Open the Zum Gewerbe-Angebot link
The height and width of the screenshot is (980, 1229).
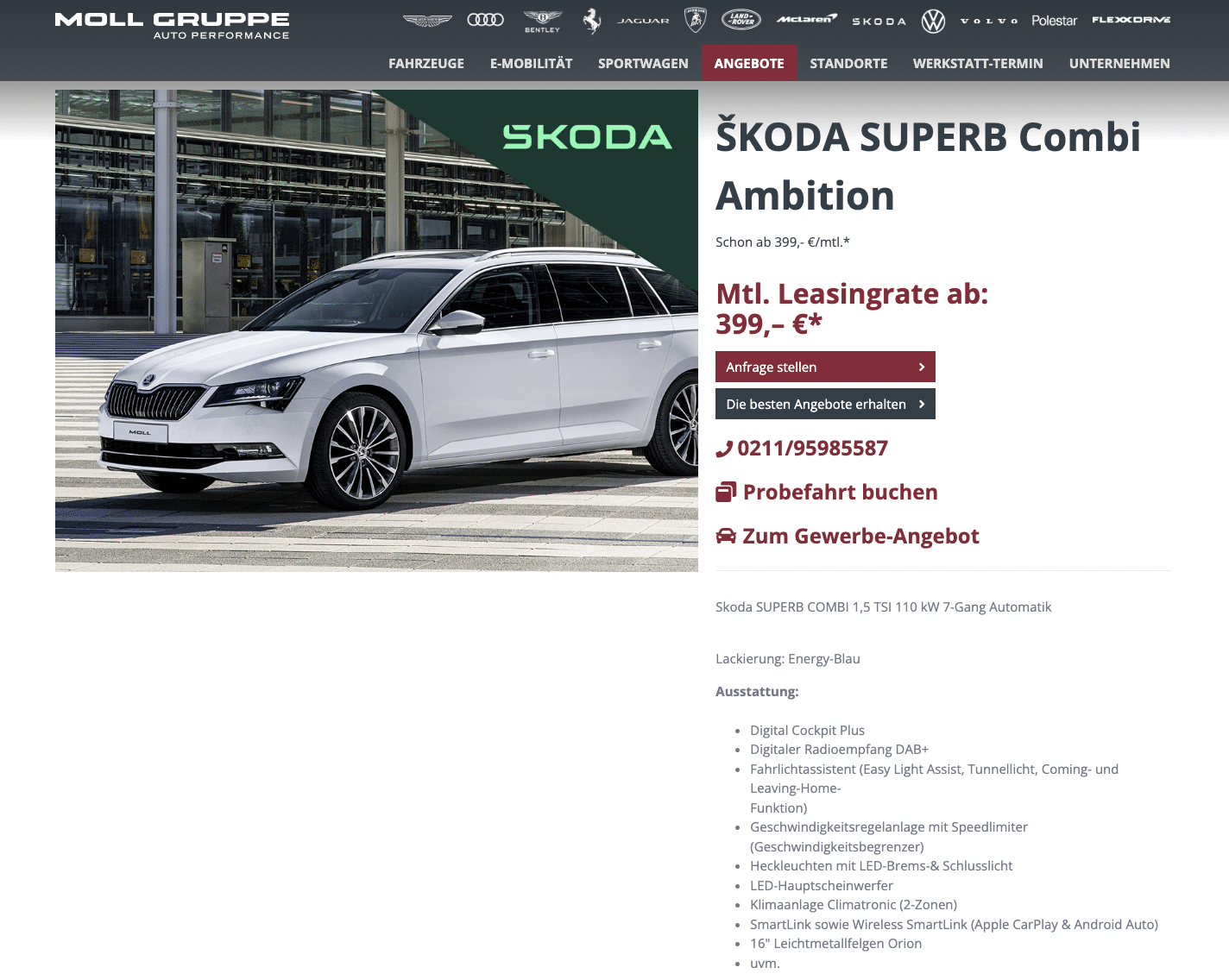tap(848, 536)
